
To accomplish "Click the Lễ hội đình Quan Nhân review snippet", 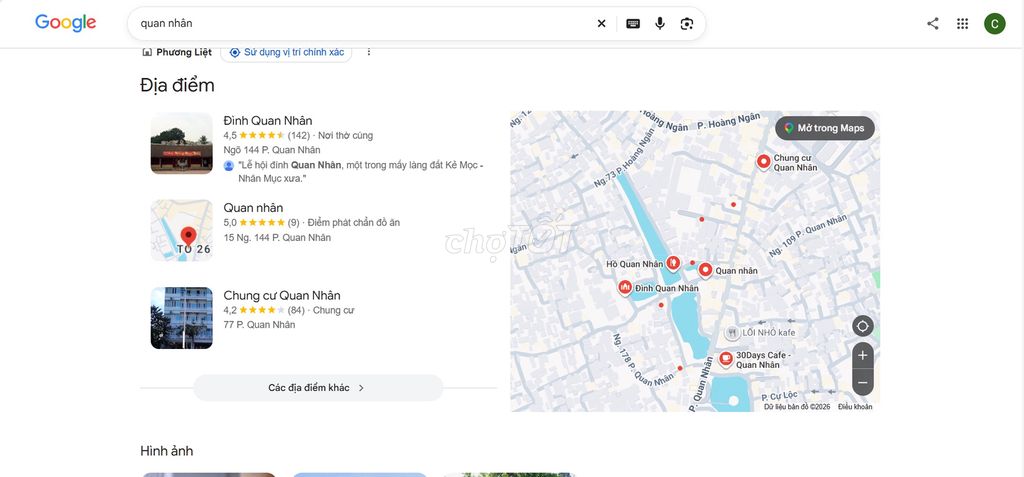I will [360, 172].
